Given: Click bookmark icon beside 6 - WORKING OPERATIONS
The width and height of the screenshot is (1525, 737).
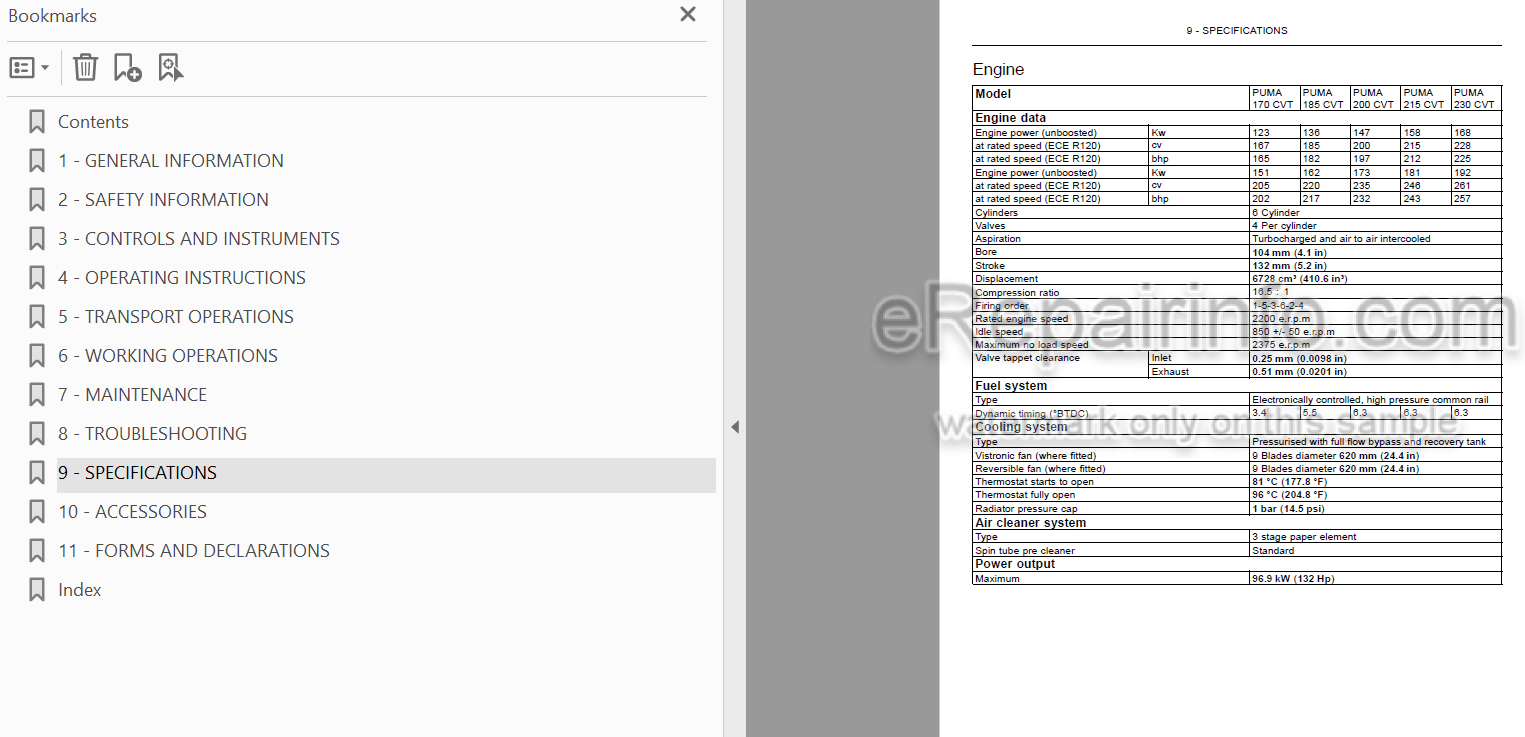Looking at the screenshot, I should tap(37, 356).
